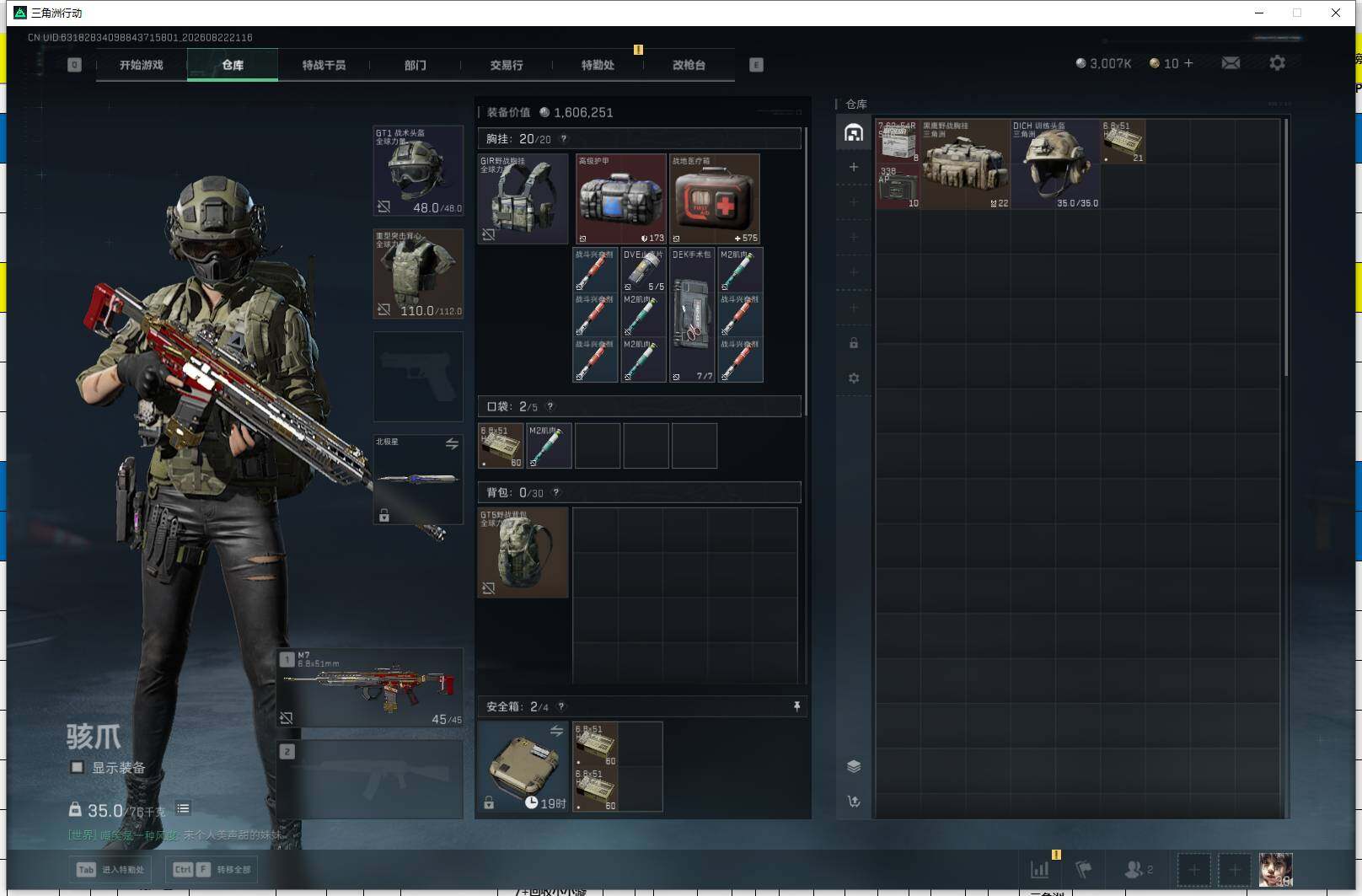Click the stacked layers icon in warehouse sidebar

854,766
